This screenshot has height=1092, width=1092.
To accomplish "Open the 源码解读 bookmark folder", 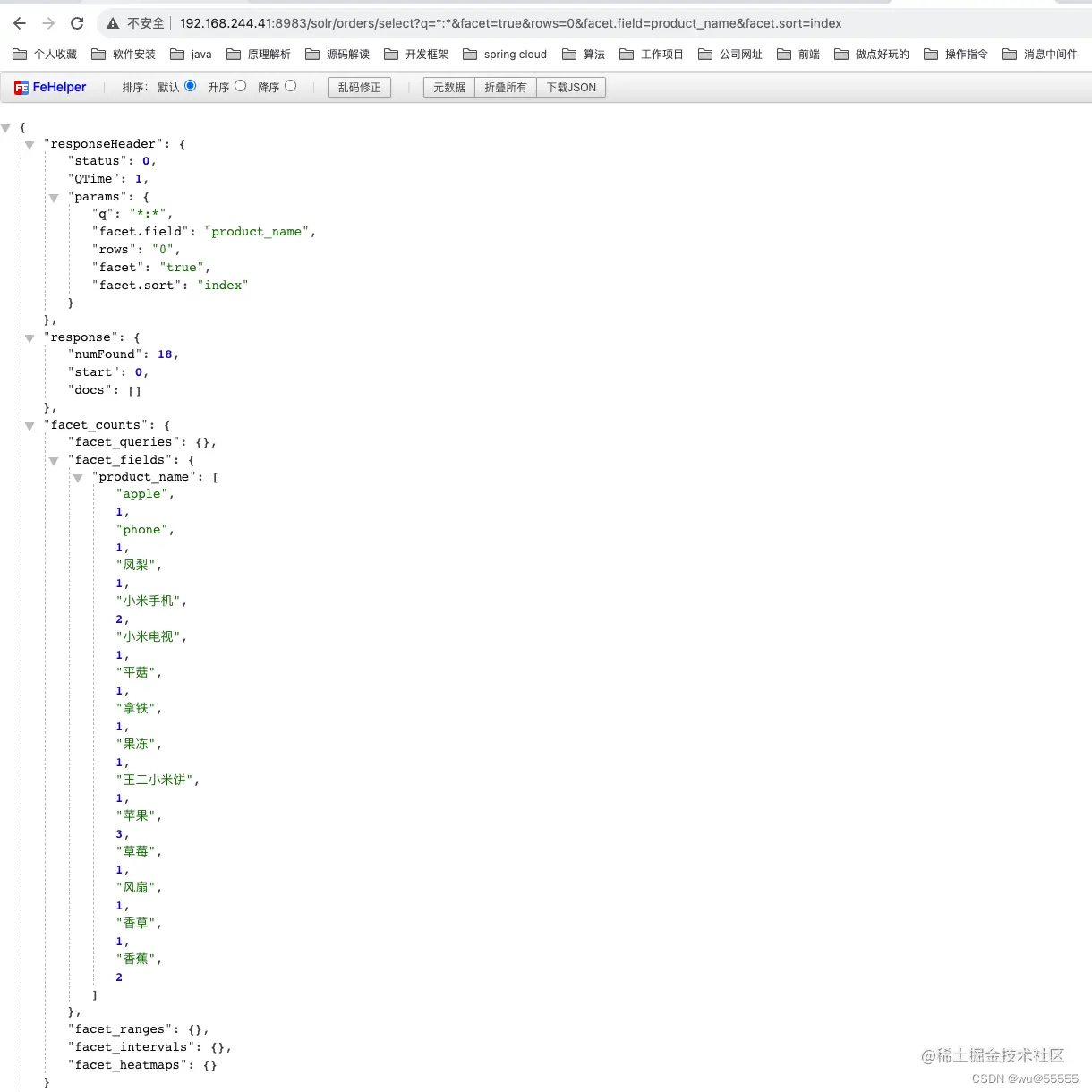I will (x=337, y=55).
